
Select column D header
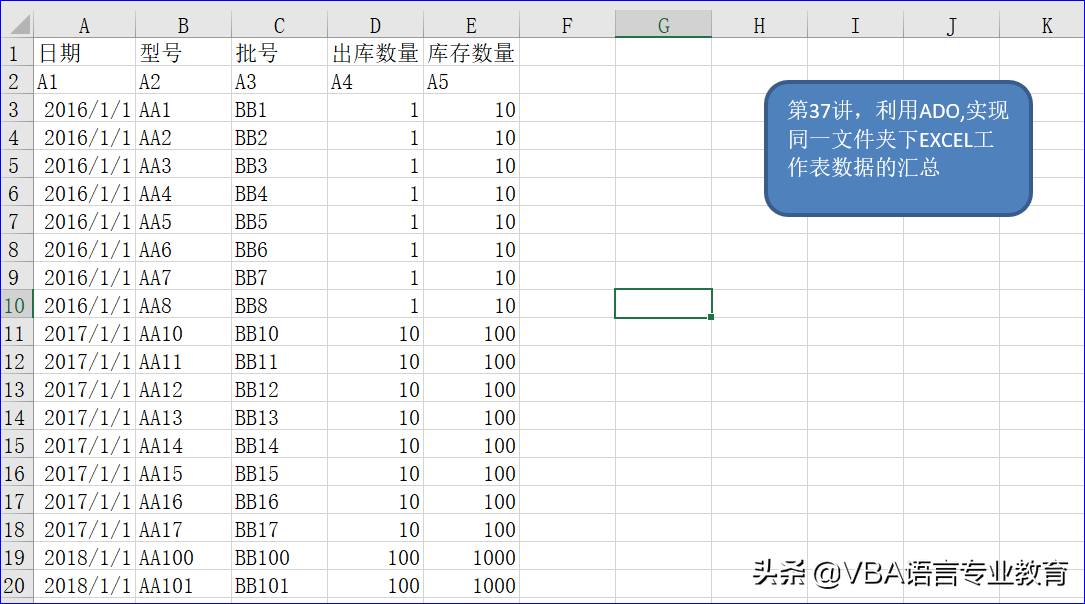click(375, 26)
